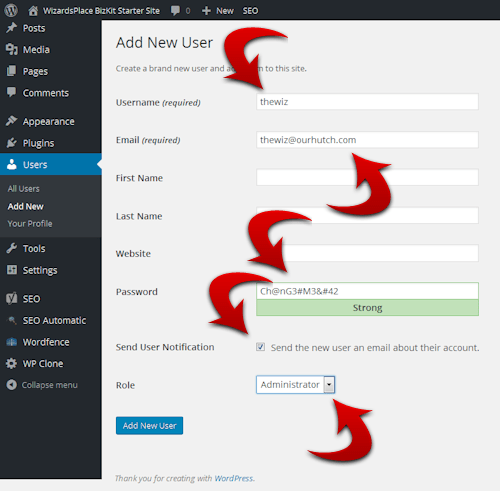Open the Role select box
Screen dimensions: 500x491
(x=295, y=385)
